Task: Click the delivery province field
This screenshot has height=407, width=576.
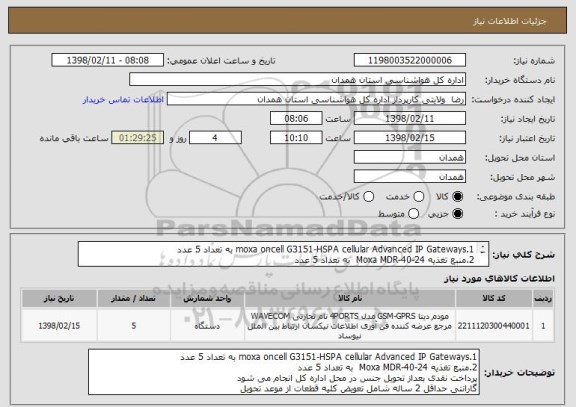Action: 410,158
